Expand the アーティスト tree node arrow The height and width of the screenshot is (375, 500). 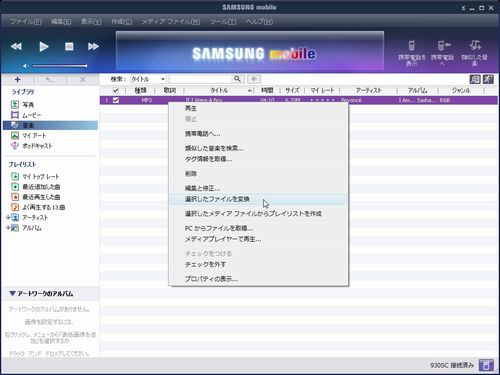click(x=8, y=217)
